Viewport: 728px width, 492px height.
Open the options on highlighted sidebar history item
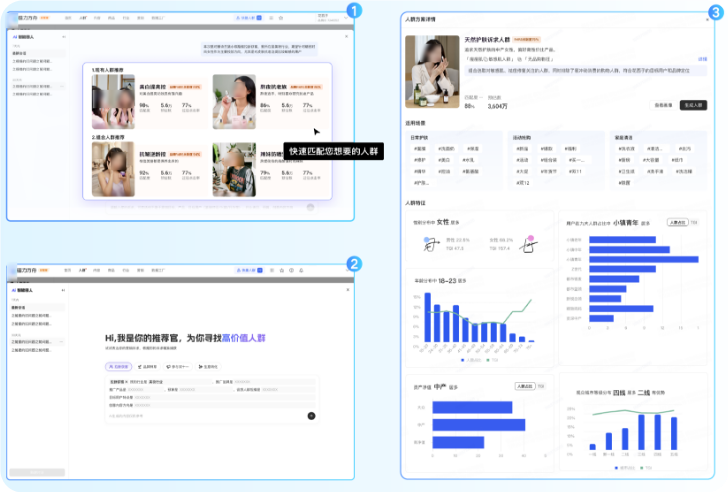[x=62, y=88]
